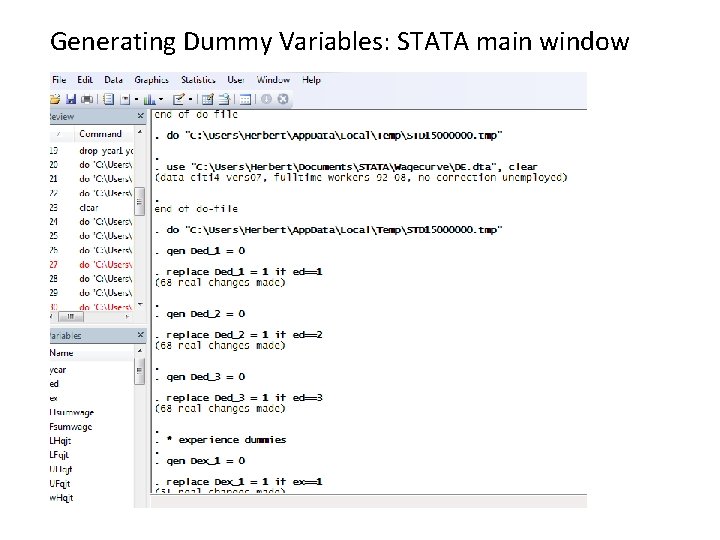
Task: Click the Print icon in toolbar
Action: tap(87, 99)
